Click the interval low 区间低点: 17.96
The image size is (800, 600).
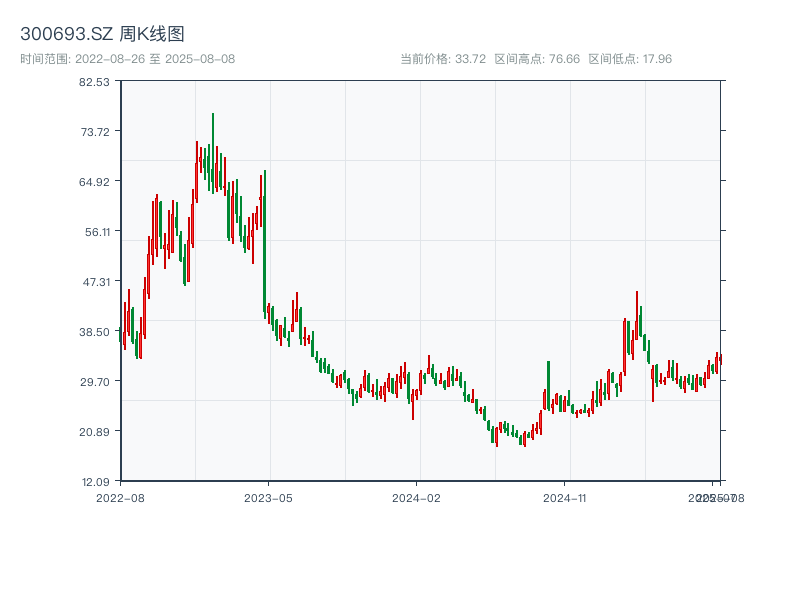[630, 59]
